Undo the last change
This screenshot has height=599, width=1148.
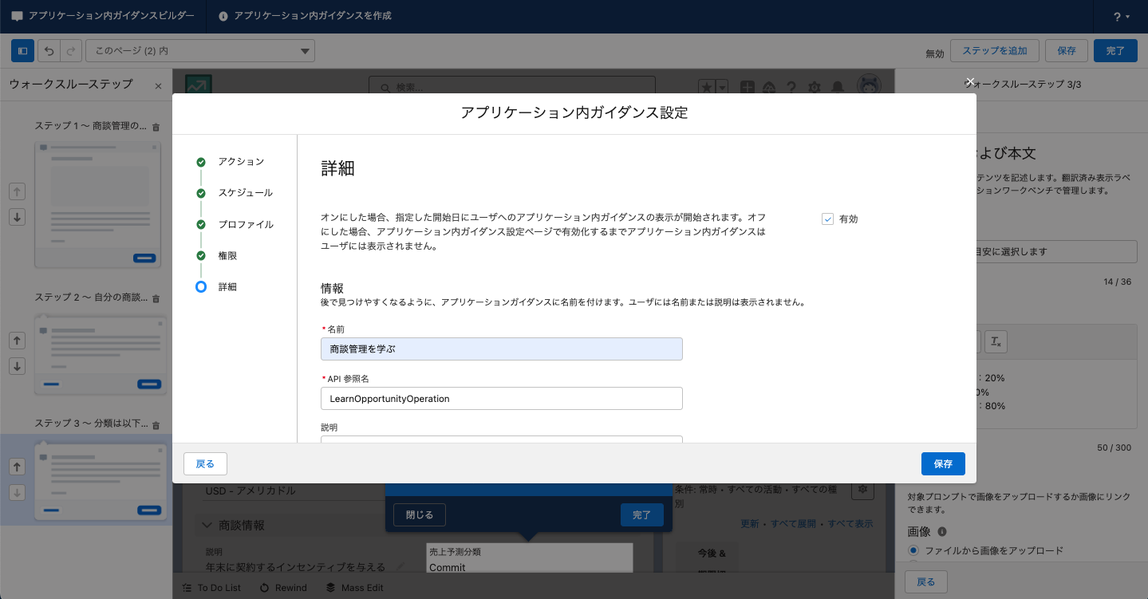(48, 51)
